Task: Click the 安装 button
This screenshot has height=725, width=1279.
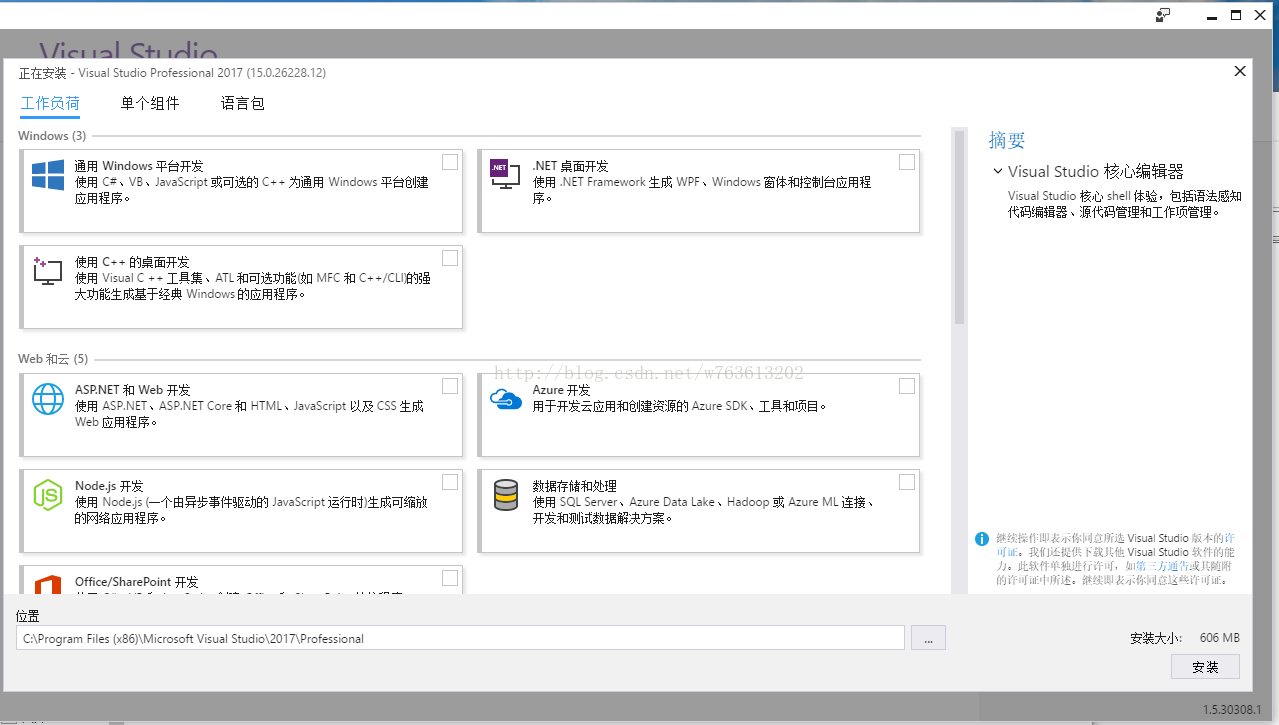Action: point(1205,667)
